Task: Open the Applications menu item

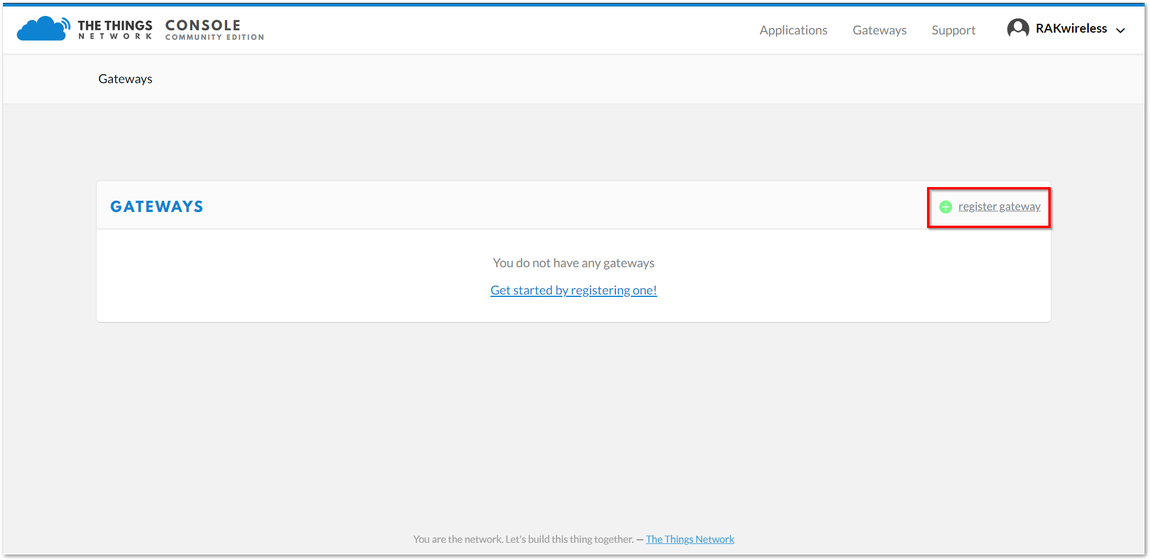Action: (794, 30)
